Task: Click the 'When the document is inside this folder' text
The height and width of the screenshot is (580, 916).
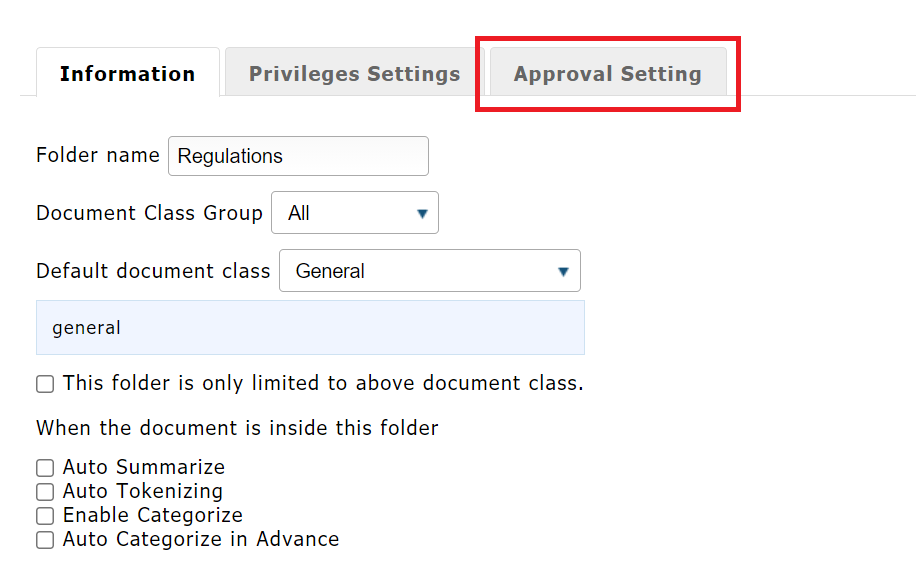Action: [x=237, y=428]
